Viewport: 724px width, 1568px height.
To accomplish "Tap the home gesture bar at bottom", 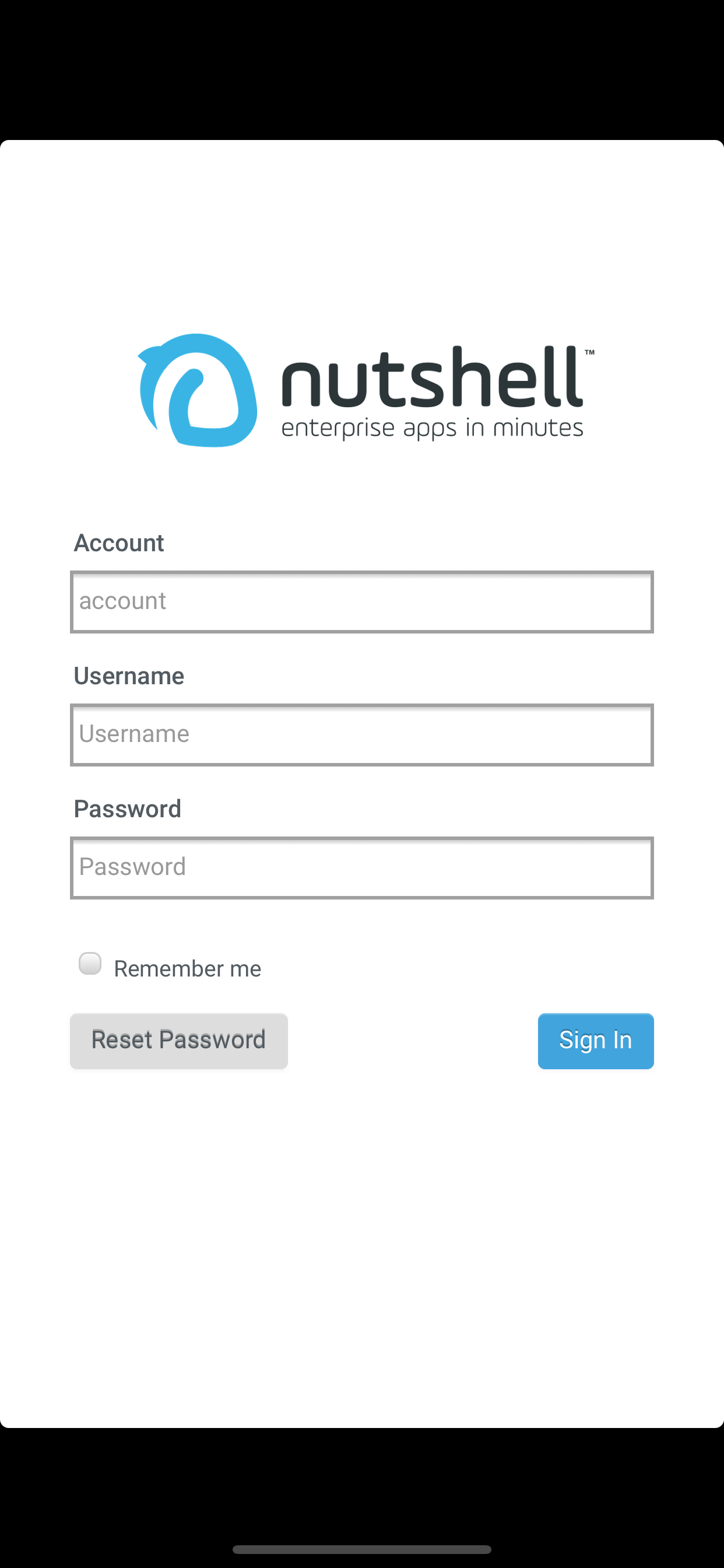I will [362, 1549].
